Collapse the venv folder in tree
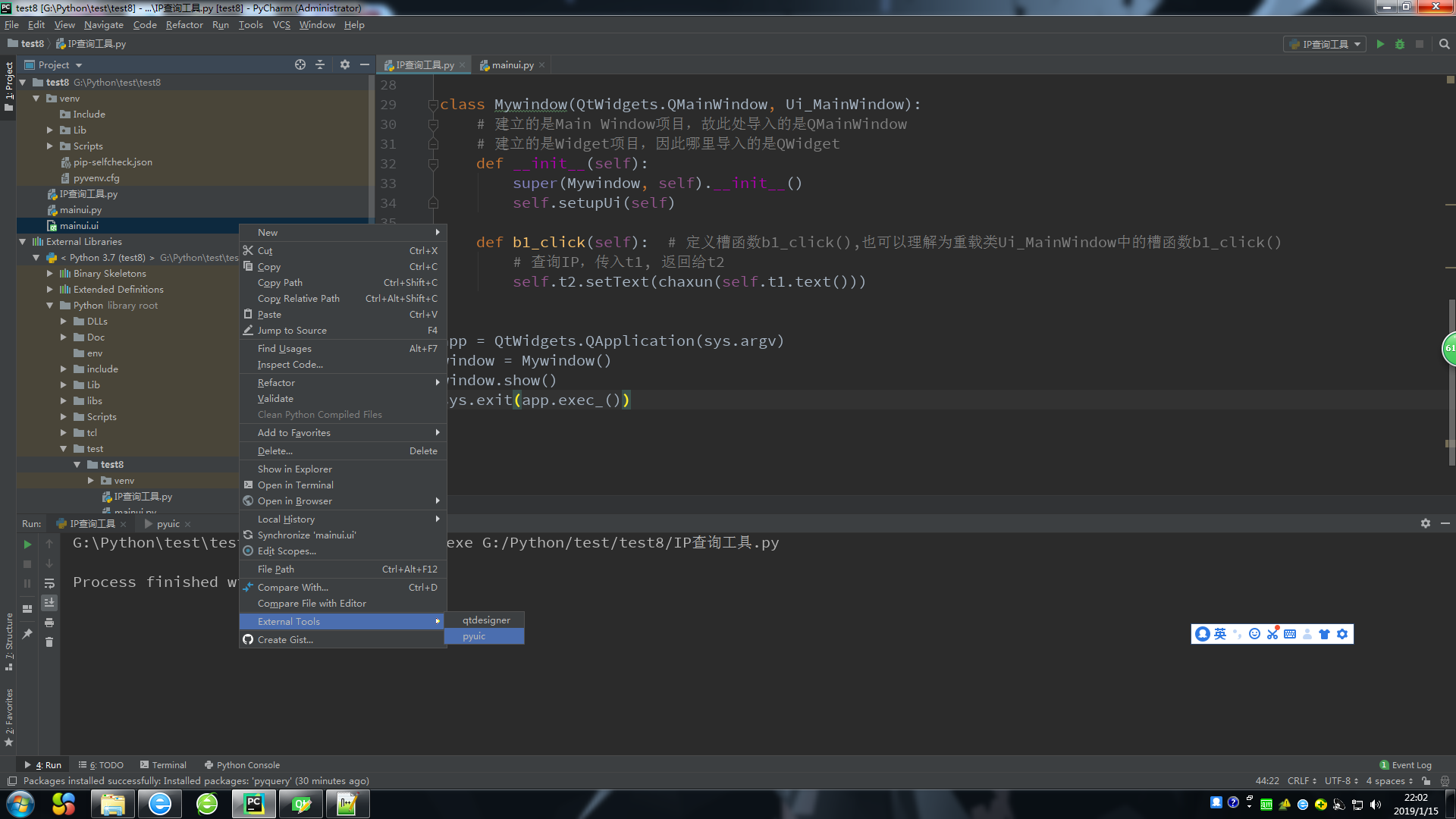The height and width of the screenshot is (819, 1456). tap(36, 99)
